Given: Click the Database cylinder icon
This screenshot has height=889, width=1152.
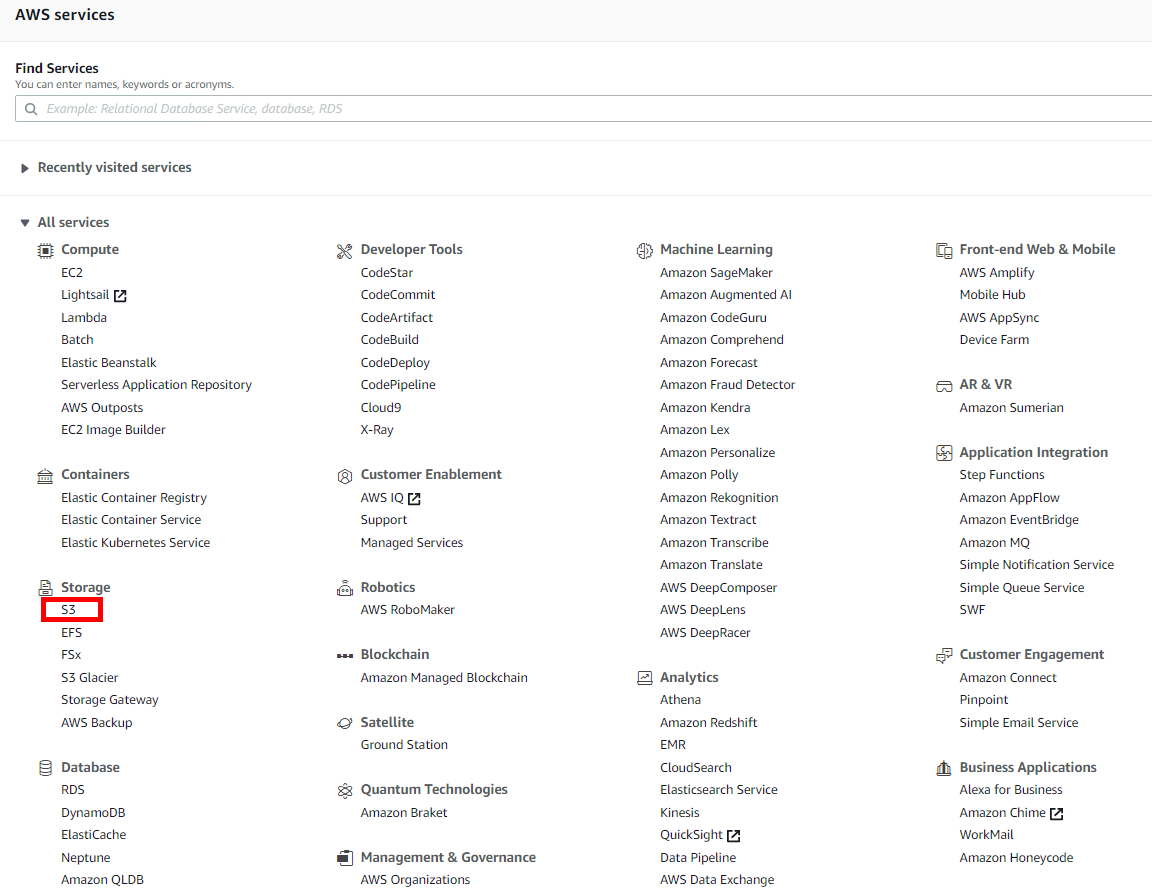Looking at the screenshot, I should pos(45,768).
